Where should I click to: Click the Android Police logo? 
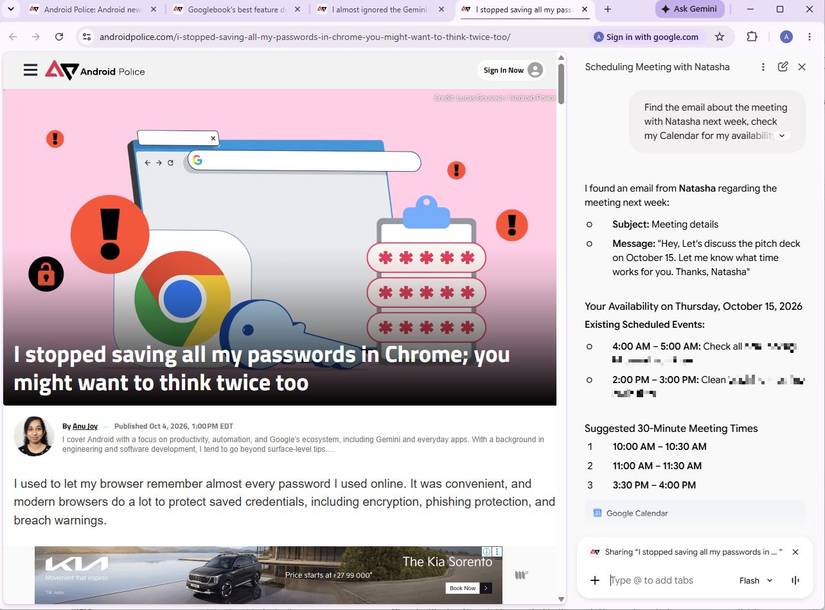pos(95,70)
